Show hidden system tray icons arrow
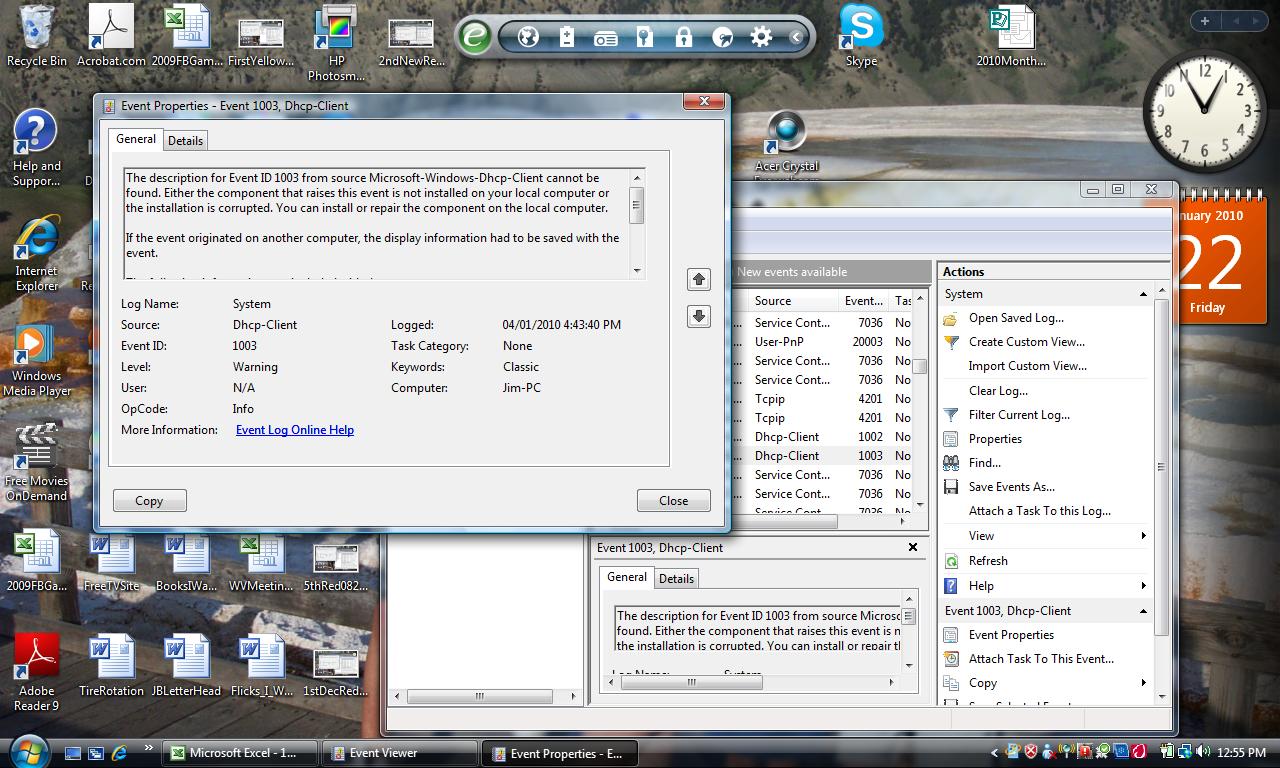The height and width of the screenshot is (768, 1280). tap(994, 752)
